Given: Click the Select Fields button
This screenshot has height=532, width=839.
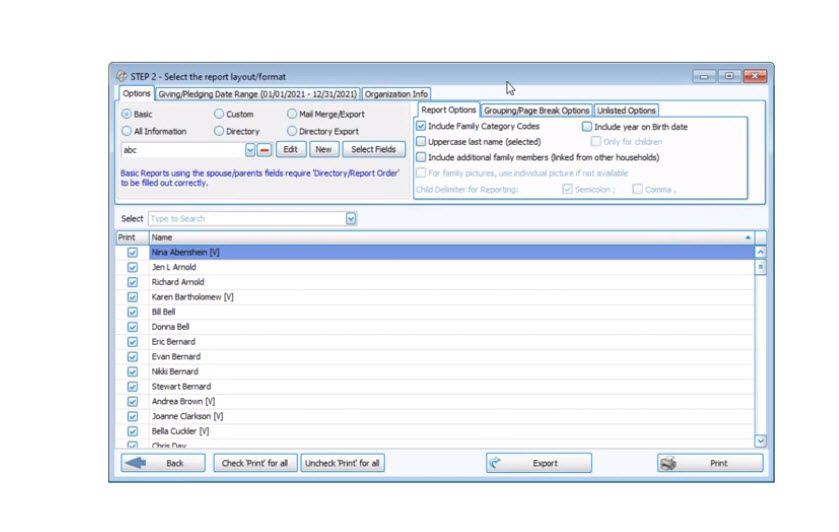Looking at the screenshot, I should coord(373,150).
